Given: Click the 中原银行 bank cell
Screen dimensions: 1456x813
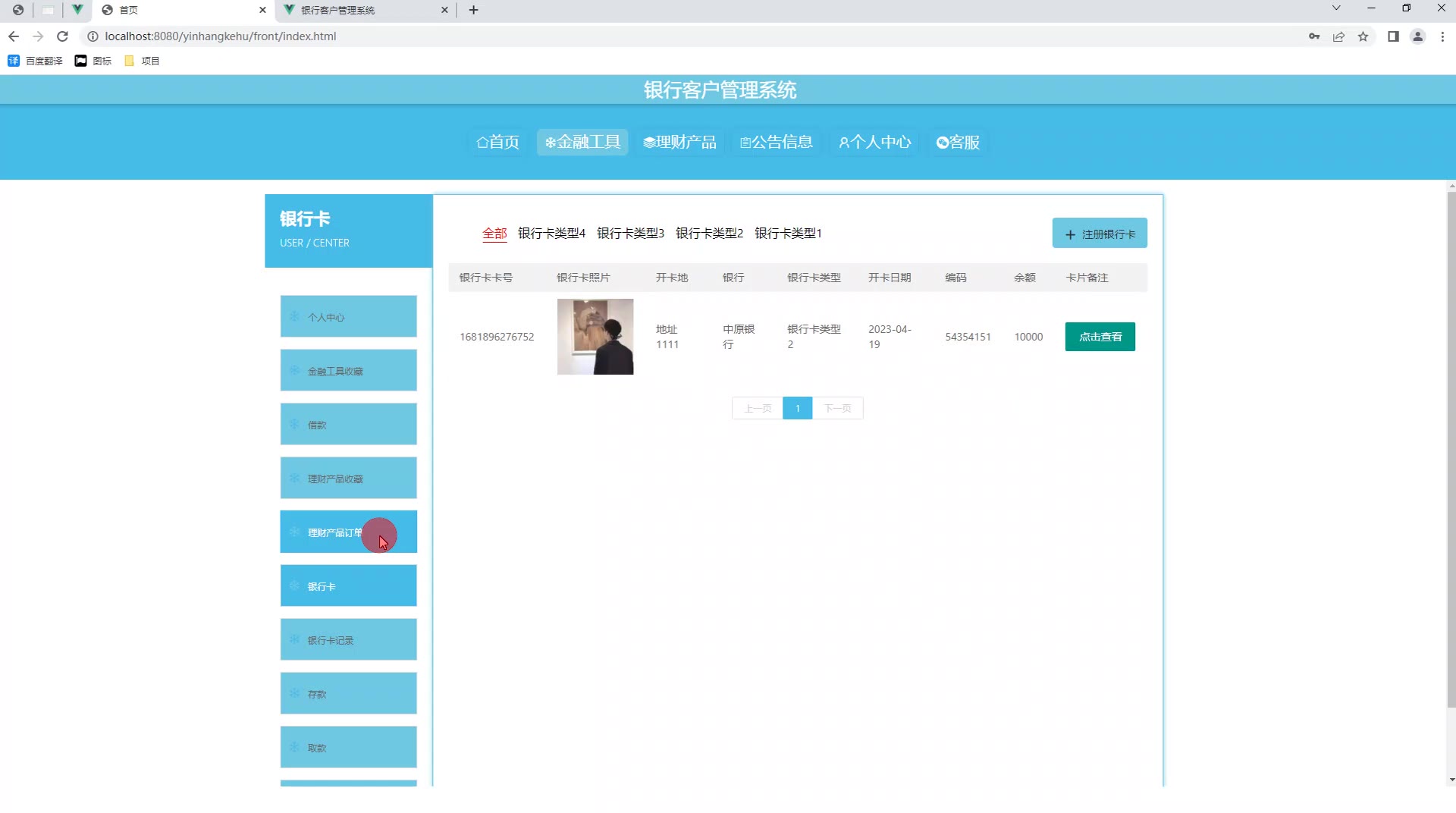Looking at the screenshot, I should pos(739,337).
